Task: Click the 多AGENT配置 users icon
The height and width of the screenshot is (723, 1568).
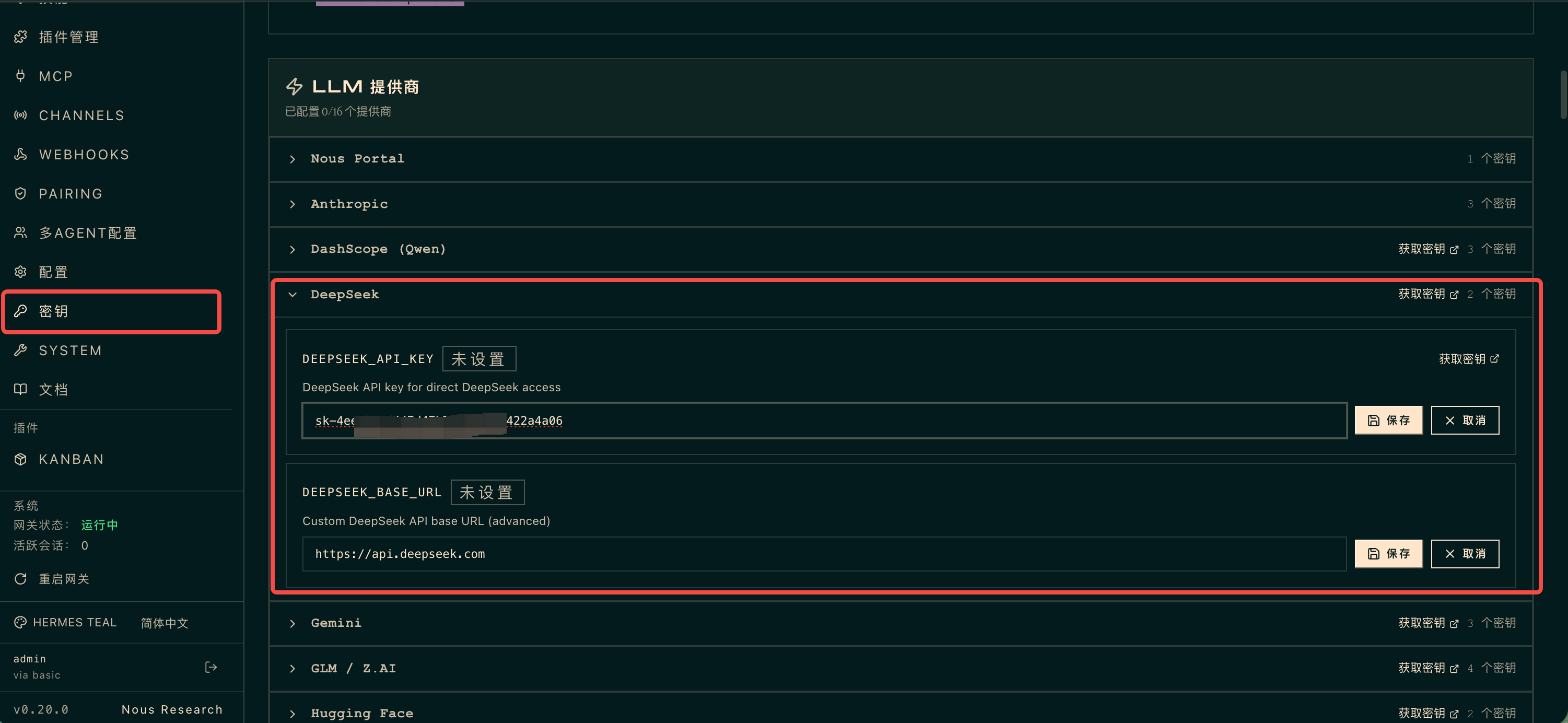Action: coord(21,233)
